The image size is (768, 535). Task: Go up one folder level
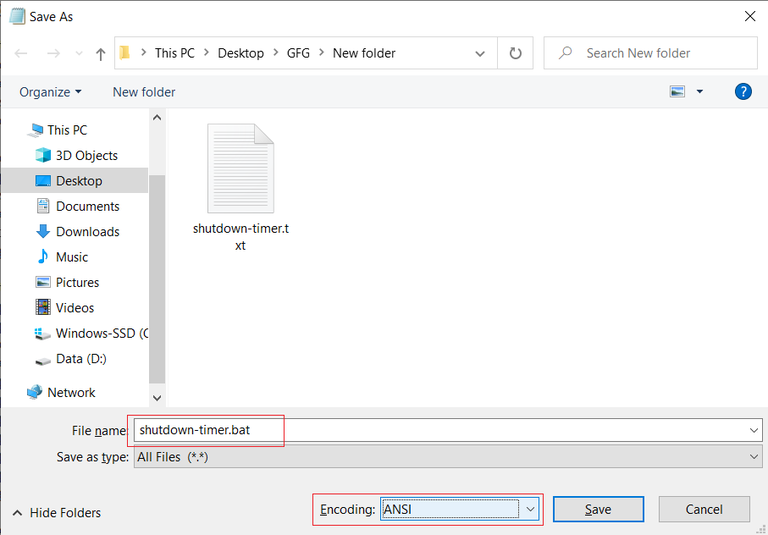[x=101, y=53]
